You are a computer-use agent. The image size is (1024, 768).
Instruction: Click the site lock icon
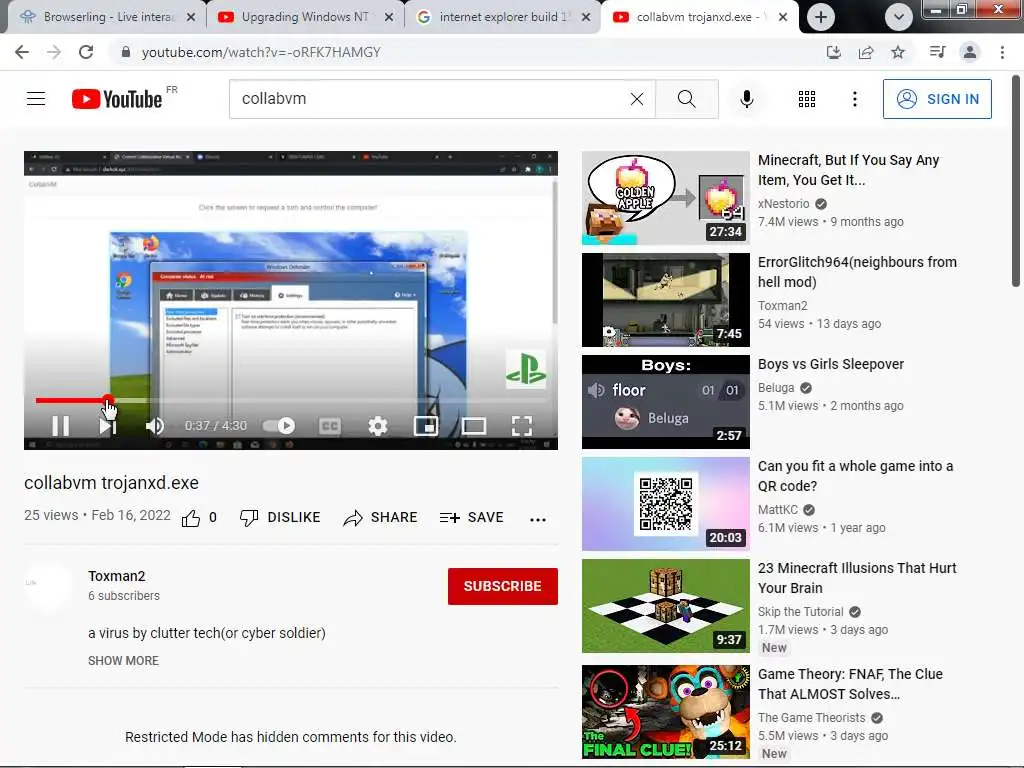pos(126,52)
